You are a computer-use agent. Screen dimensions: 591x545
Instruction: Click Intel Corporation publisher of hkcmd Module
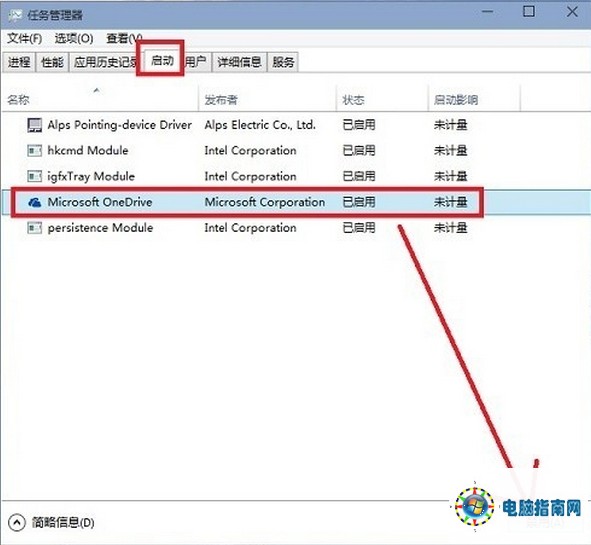pyautogui.click(x=250, y=151)
